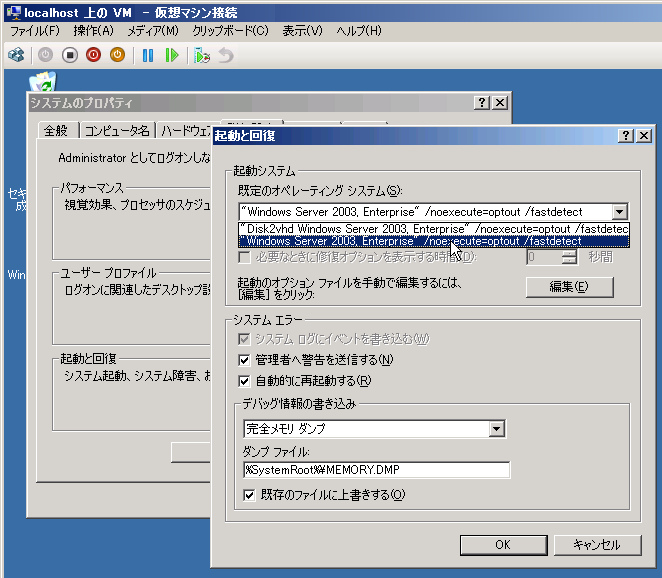
Task: Switch to the コンピュータ名 tab
Action: point(117,130)
